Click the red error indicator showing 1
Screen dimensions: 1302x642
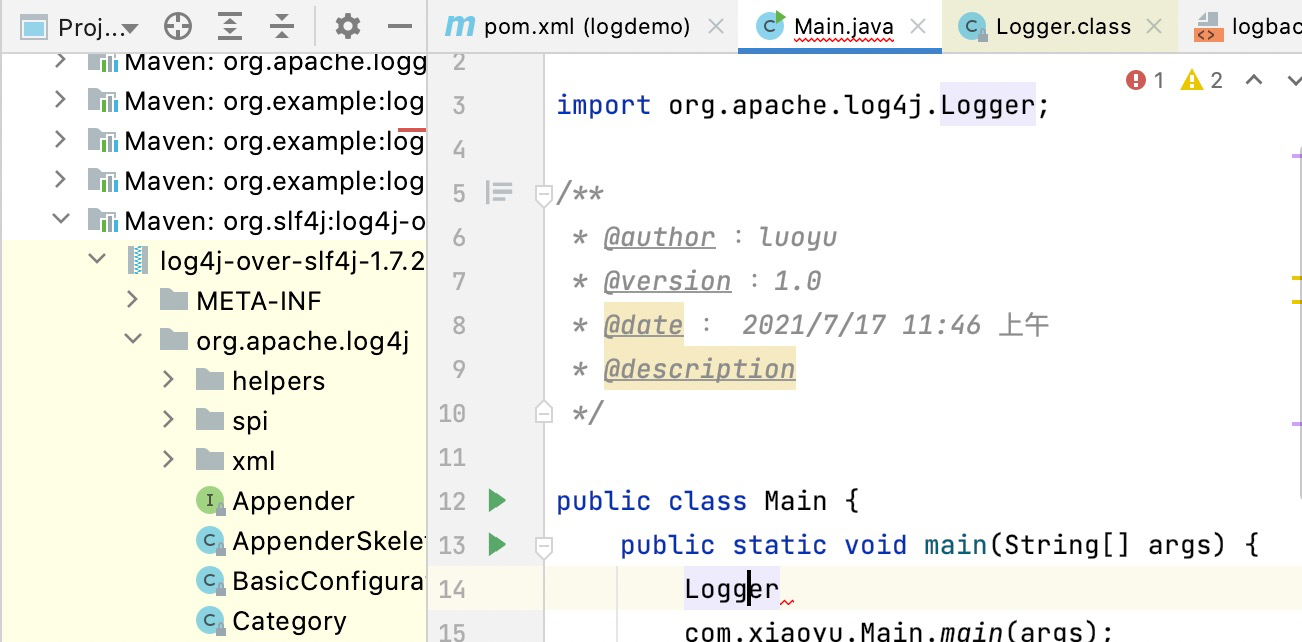(x=1146, y=80)
